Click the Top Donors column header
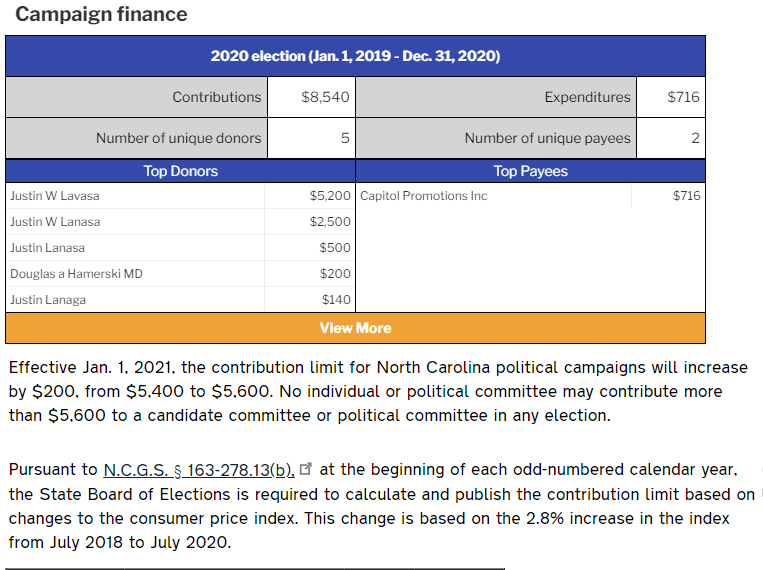 click(180, 171)
